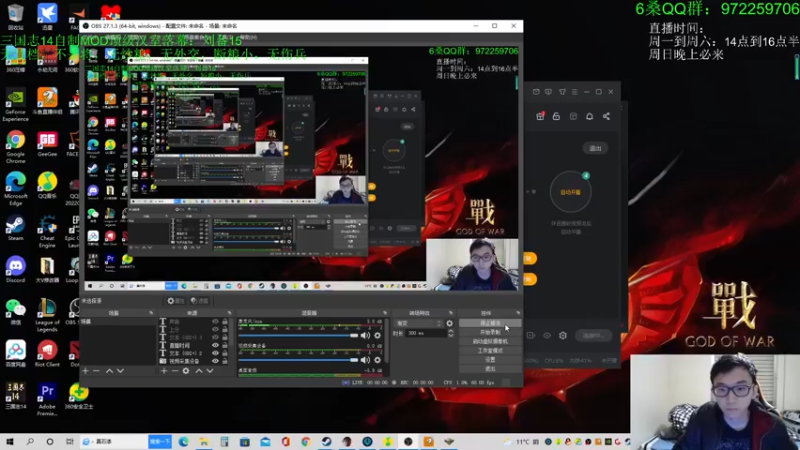Pop out the 控件 dock panel
Screen dimensions: 800x450
[518, 313]
